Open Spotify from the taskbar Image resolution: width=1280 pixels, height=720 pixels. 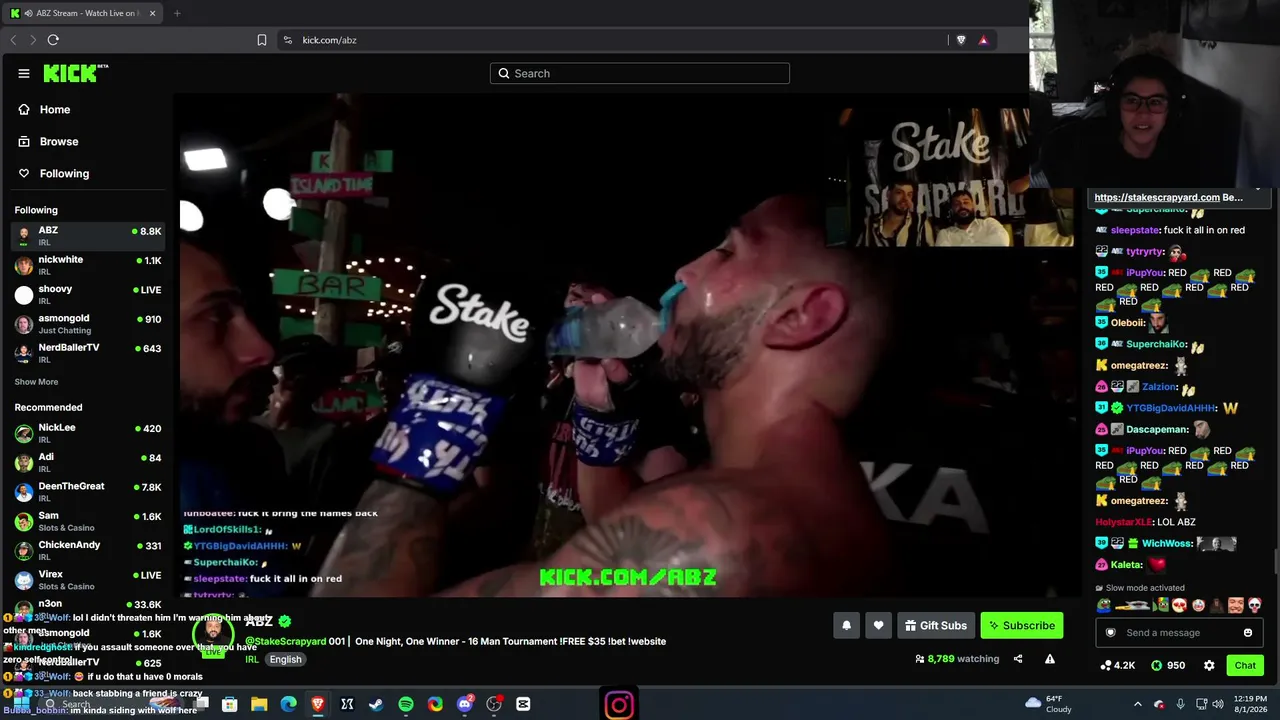[x=406, y=704]
